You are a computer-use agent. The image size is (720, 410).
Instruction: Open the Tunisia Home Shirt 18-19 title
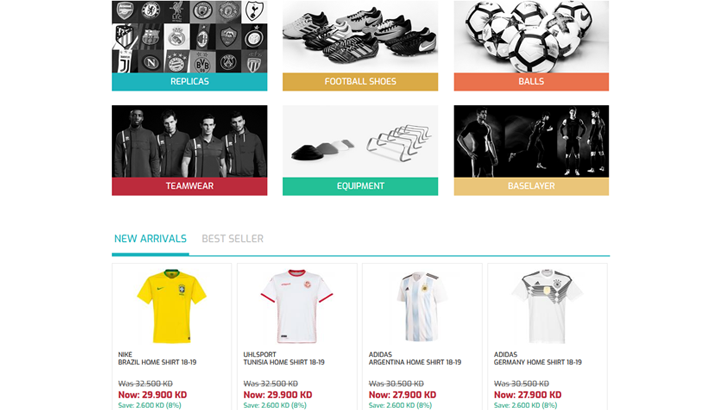tap(284, 362)
